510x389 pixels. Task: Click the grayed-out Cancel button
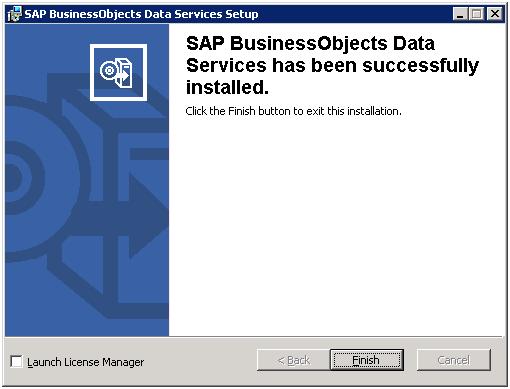[x=454, y=360]
